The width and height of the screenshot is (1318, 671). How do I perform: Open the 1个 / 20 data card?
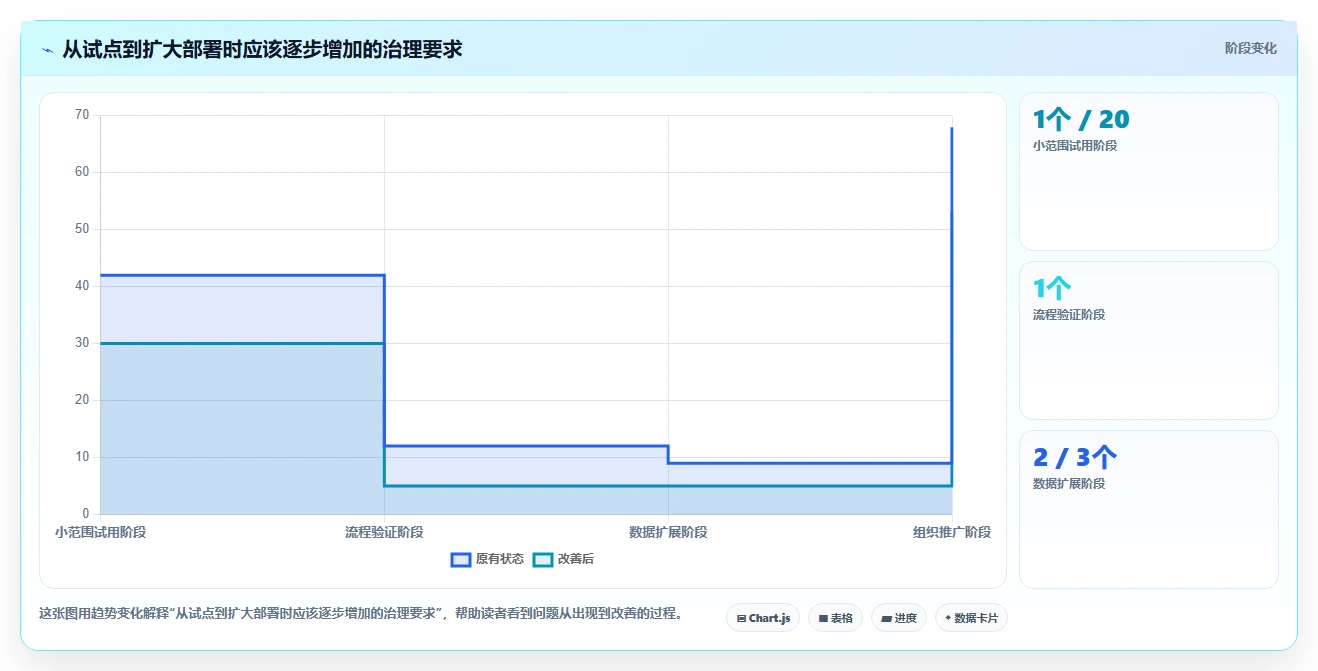(1148, 171)
